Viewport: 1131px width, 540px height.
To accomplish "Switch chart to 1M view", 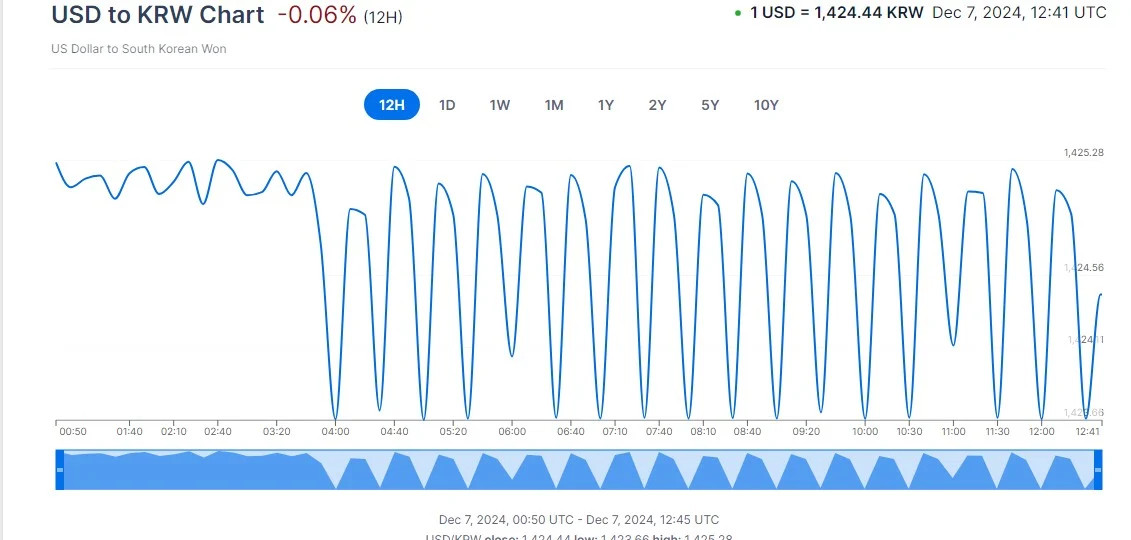I will 554,105.
